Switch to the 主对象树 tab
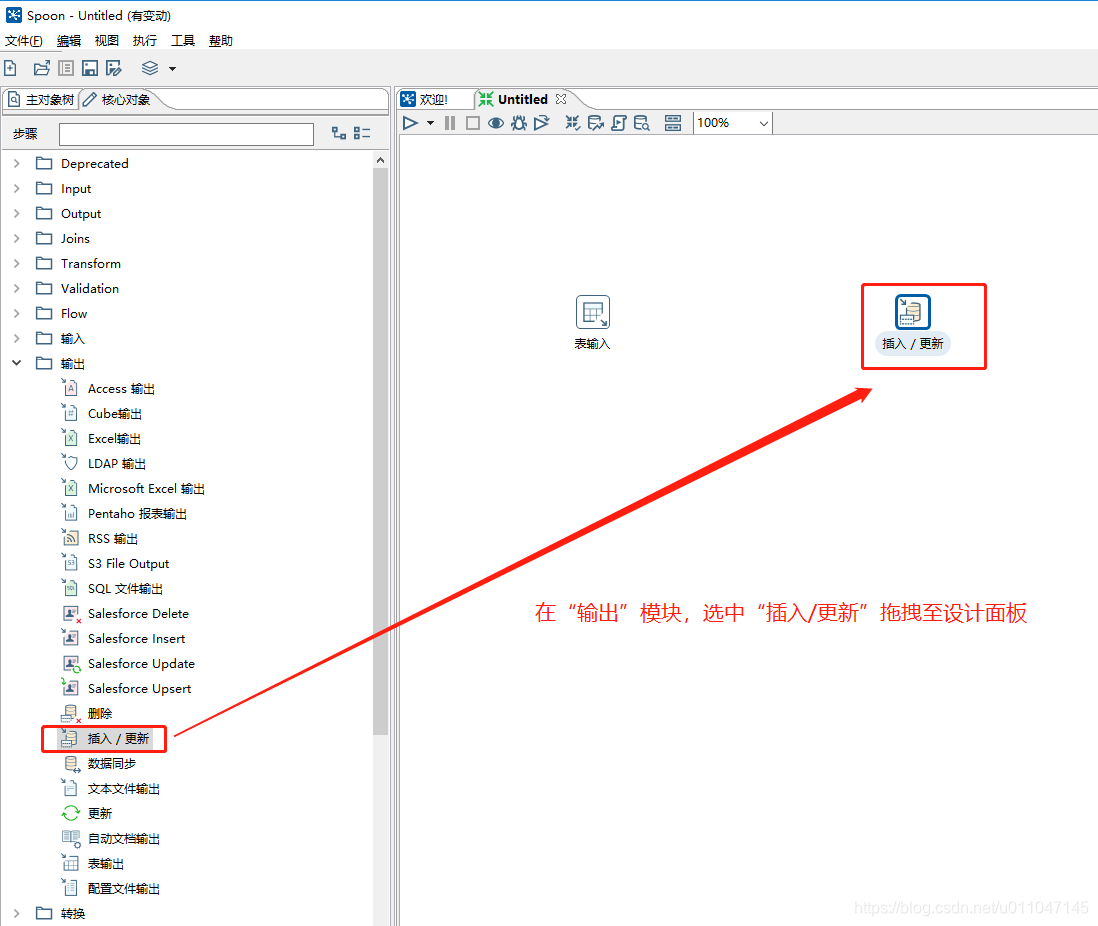The image size is (1098, 926). (x=41, y=99)
